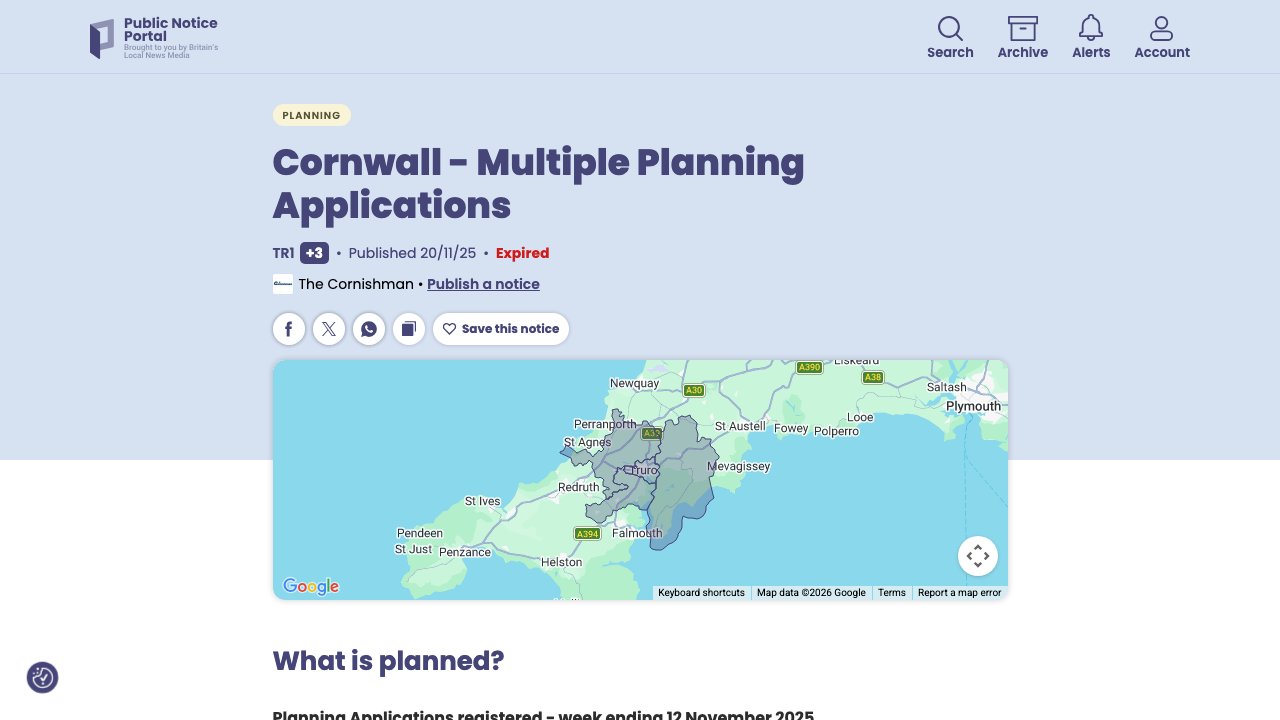Share the notice via WhatsApp
This screenshot has width=1280, height=720.
coord(369,328)
